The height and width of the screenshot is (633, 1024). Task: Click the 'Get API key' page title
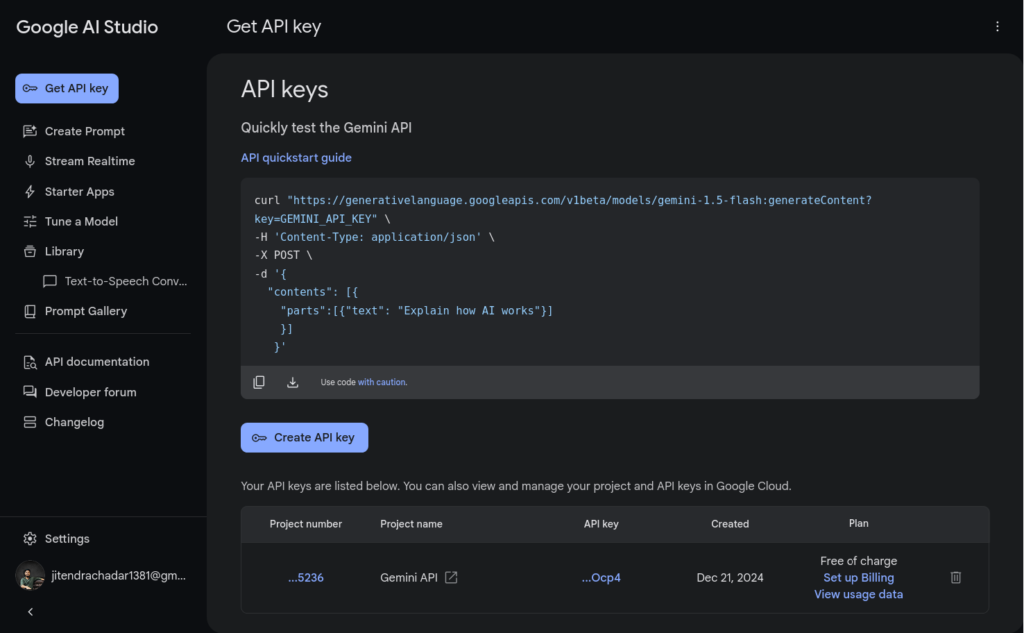point(274,27)
